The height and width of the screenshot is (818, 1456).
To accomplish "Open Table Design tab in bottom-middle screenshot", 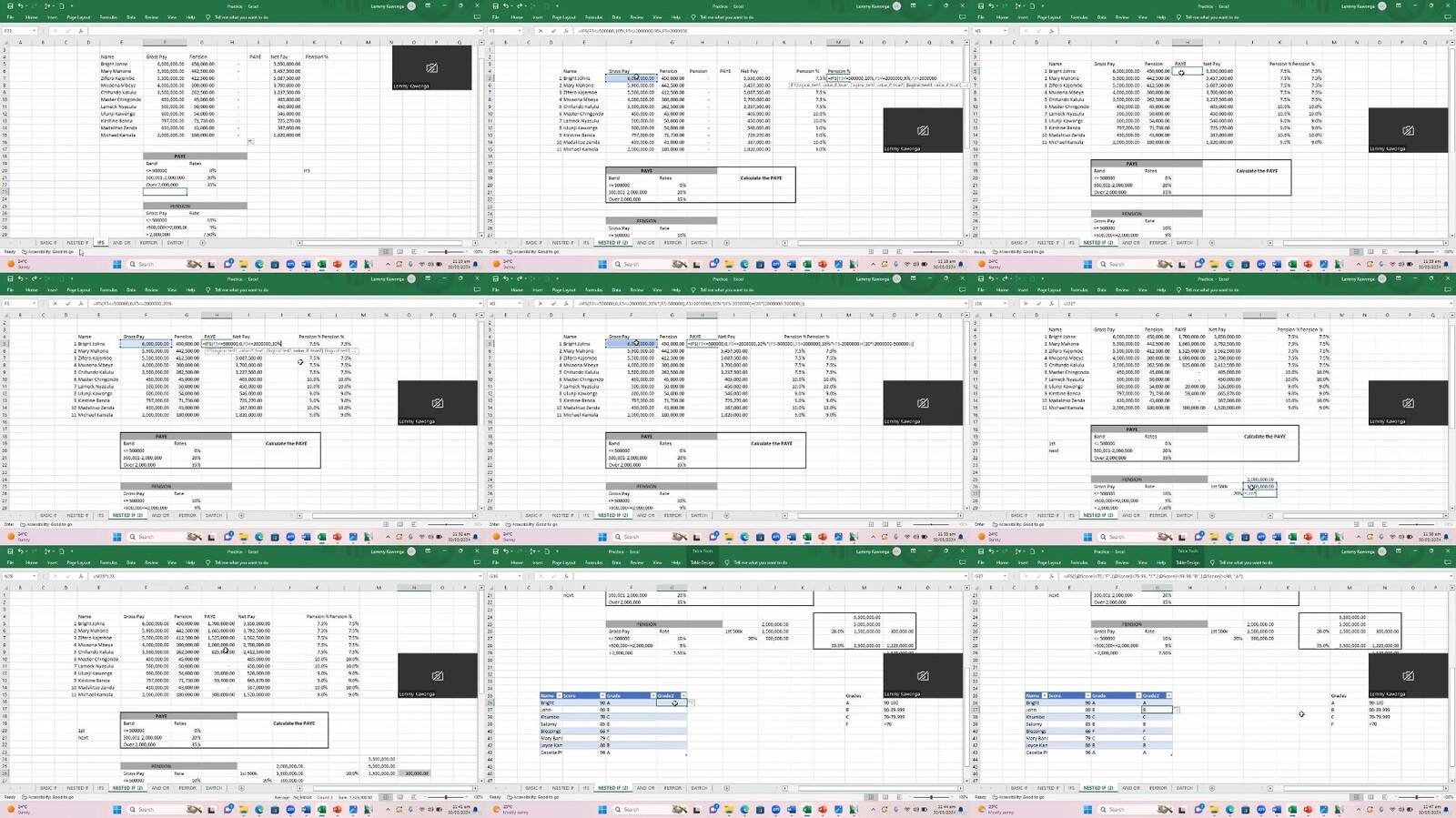I will point(703,563).
